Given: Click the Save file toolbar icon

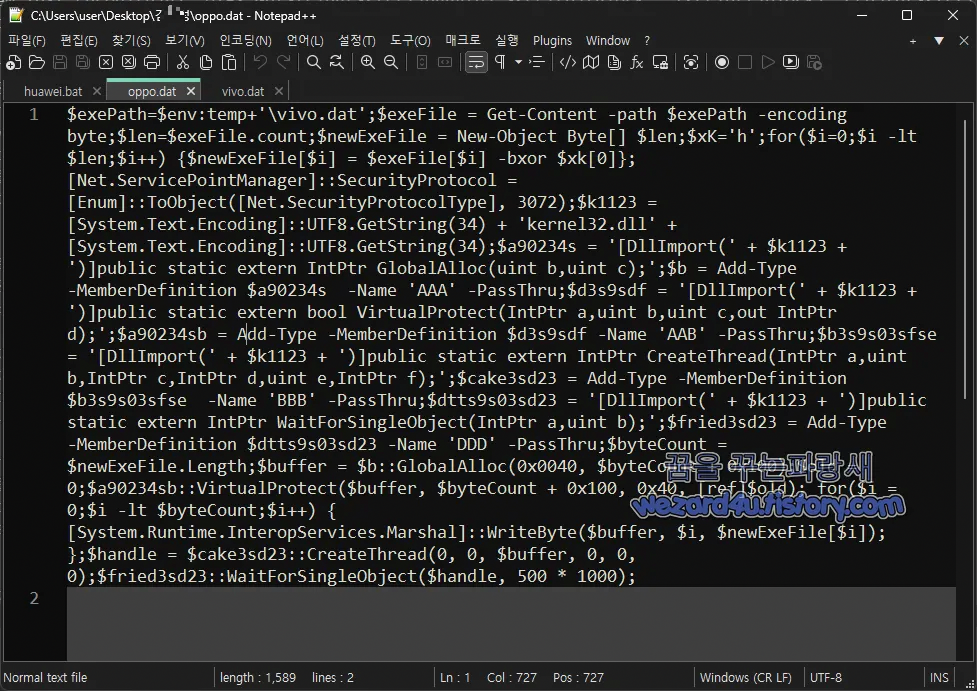Looking at the screenshot, I should [60, 62].
